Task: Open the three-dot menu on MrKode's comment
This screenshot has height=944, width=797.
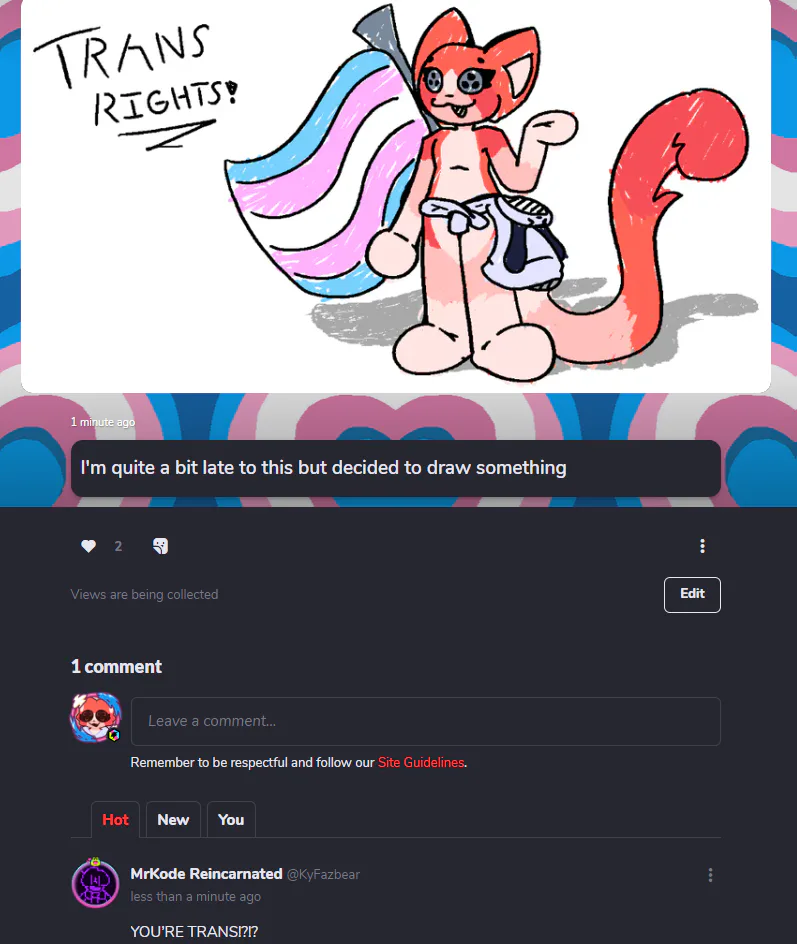Action: tap(710, 875)
